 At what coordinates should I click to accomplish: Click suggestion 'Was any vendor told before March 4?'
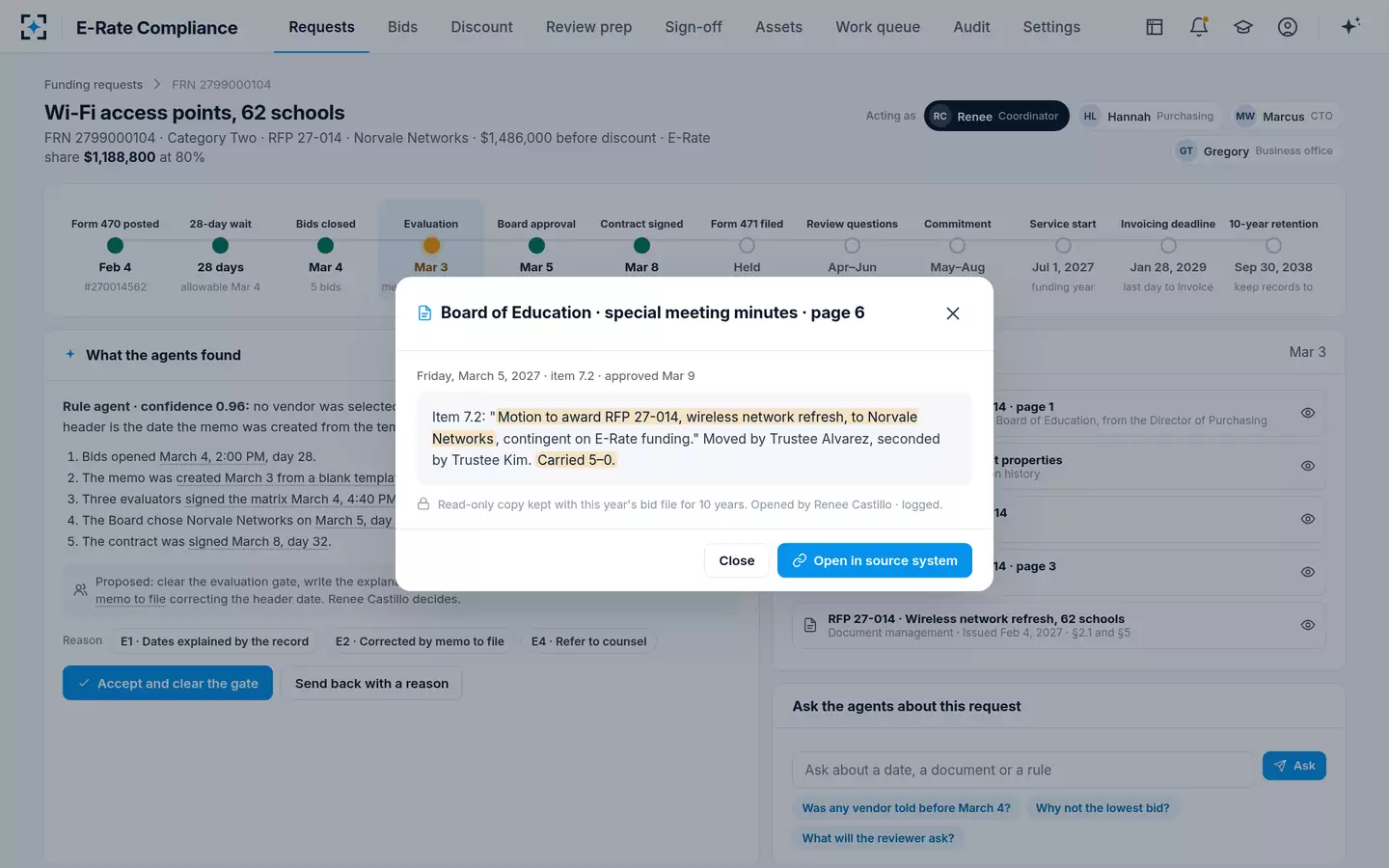[907, 808]
